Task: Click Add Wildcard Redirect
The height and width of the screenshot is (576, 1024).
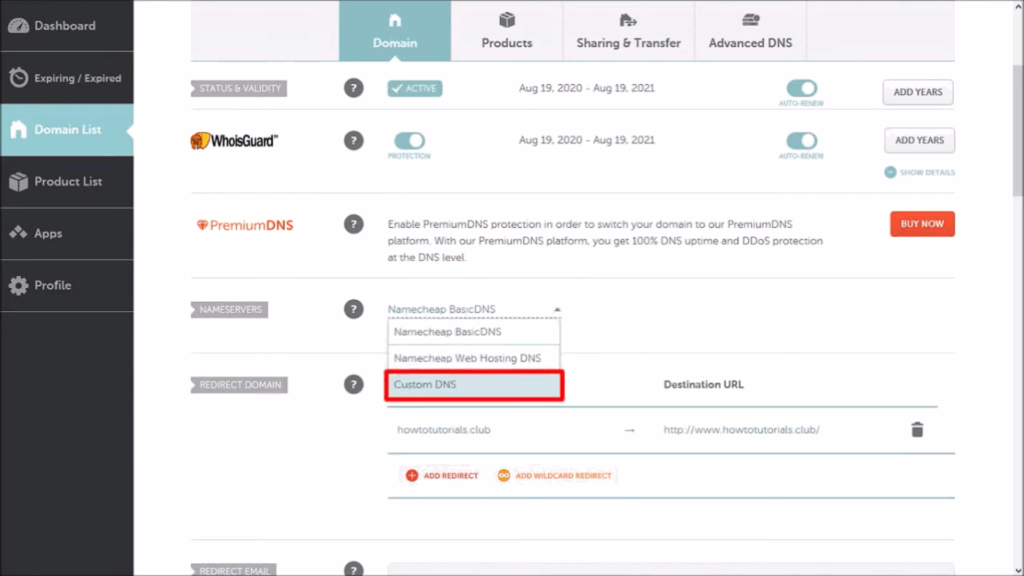Action: tap(554, 475)
